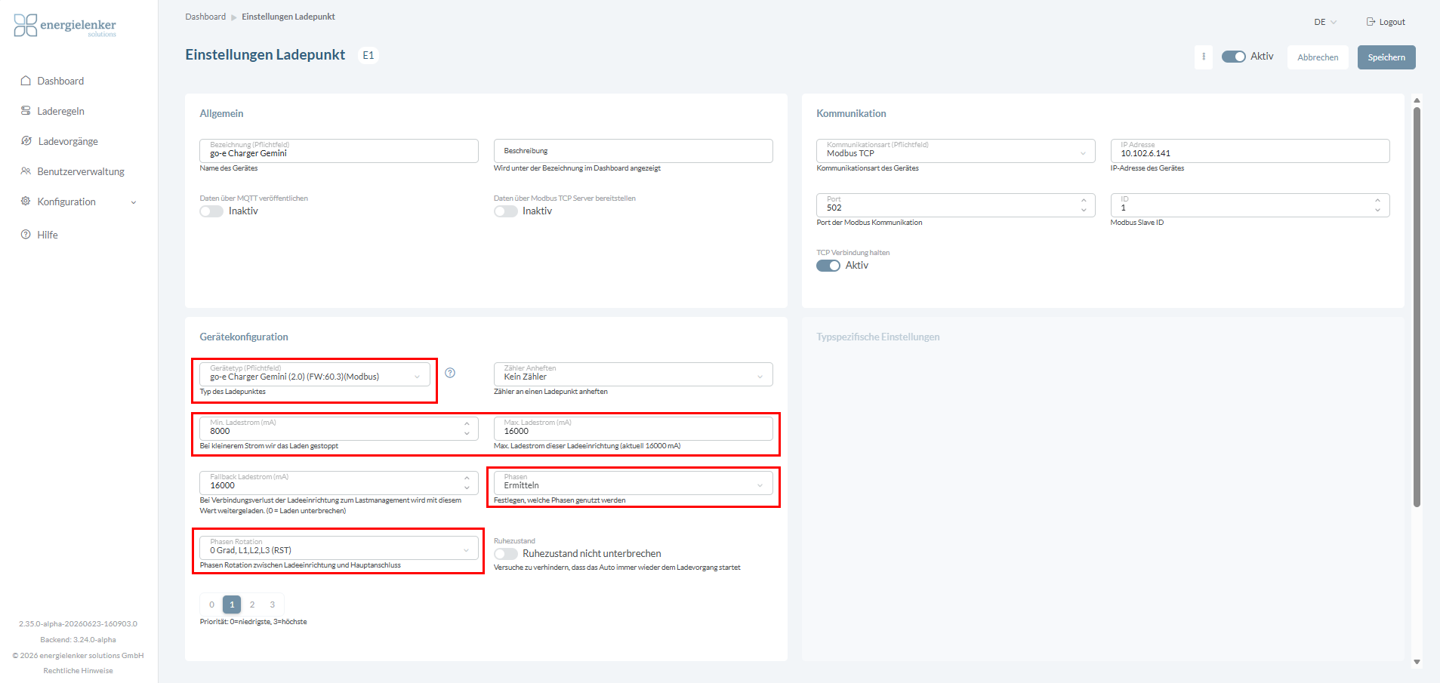The width and height of the screenshot is (1440, 683).
Task: Disable TCP Verbindung halten toggle
Action: tap(828, 266)
